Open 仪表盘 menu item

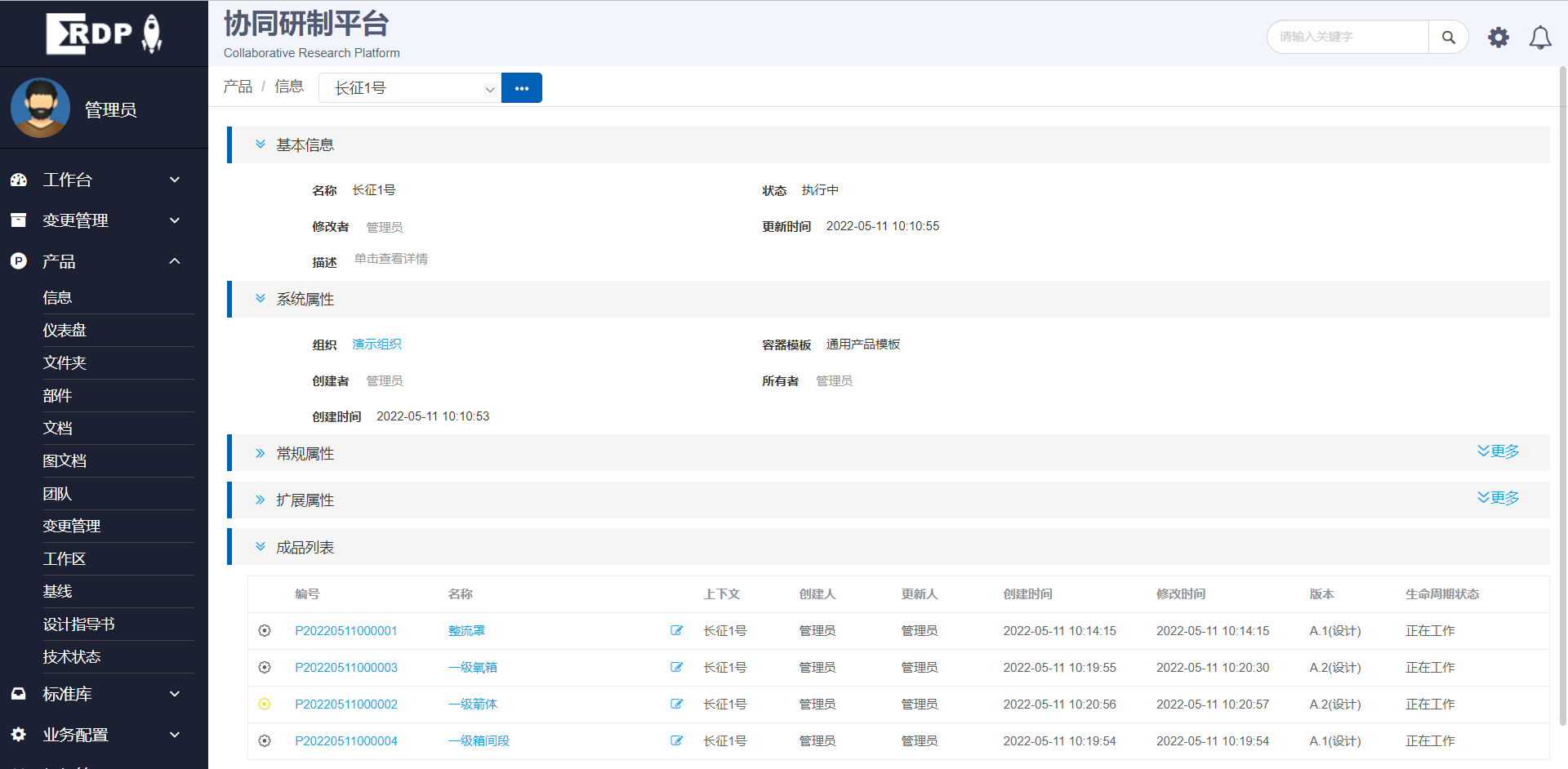click(65, 331)
